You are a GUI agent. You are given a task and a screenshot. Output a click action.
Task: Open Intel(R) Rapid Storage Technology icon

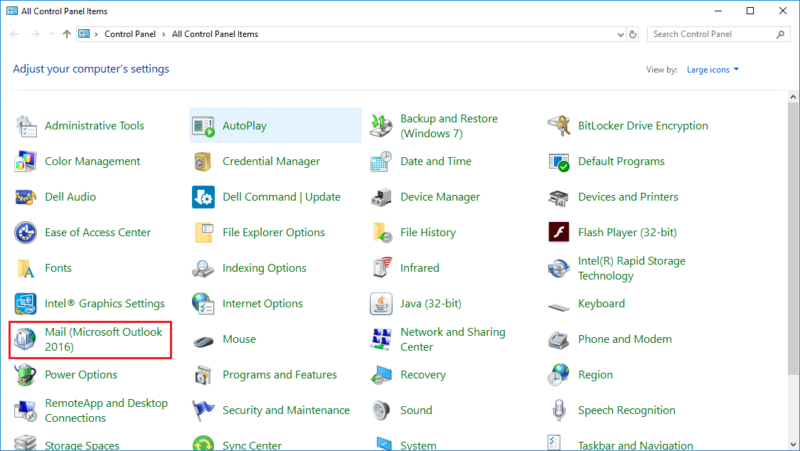(559, 268)
